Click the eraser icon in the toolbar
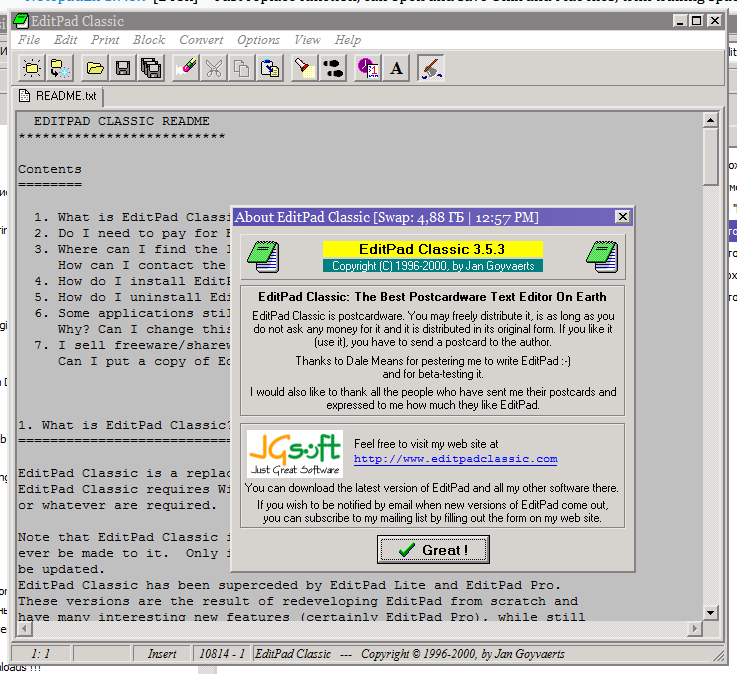 [186, 69]
